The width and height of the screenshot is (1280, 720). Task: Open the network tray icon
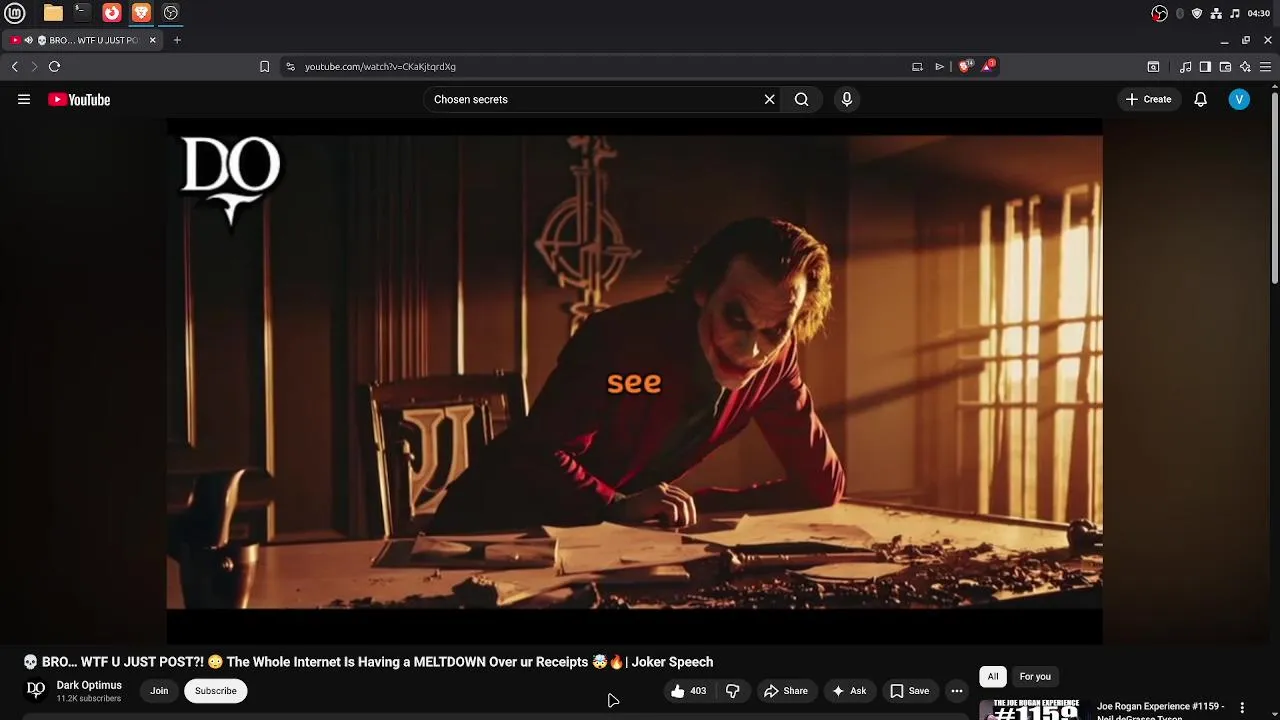coord(1216,13)
